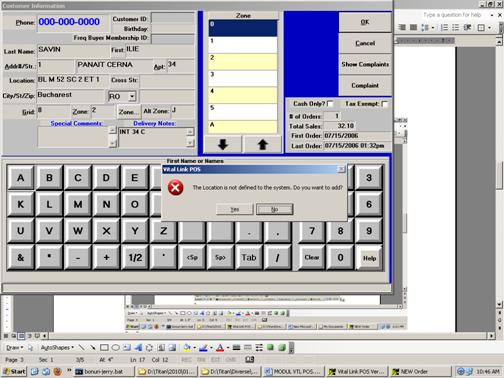The height and width of the screenshot is (378, 504).
Task: Pick the Line tool in Draw toolbar
Action: [81, 348]
